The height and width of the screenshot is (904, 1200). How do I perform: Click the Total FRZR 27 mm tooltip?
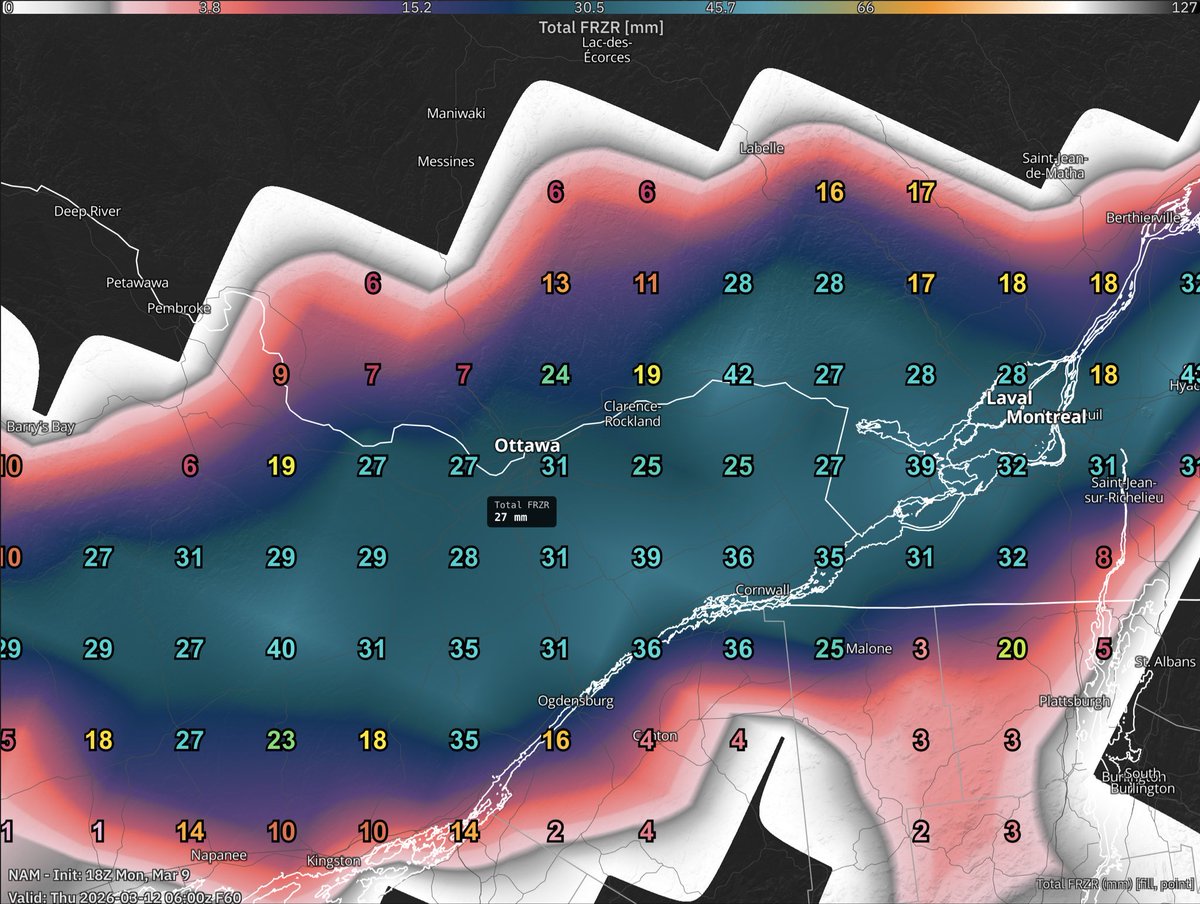click(x=520, y=511)
